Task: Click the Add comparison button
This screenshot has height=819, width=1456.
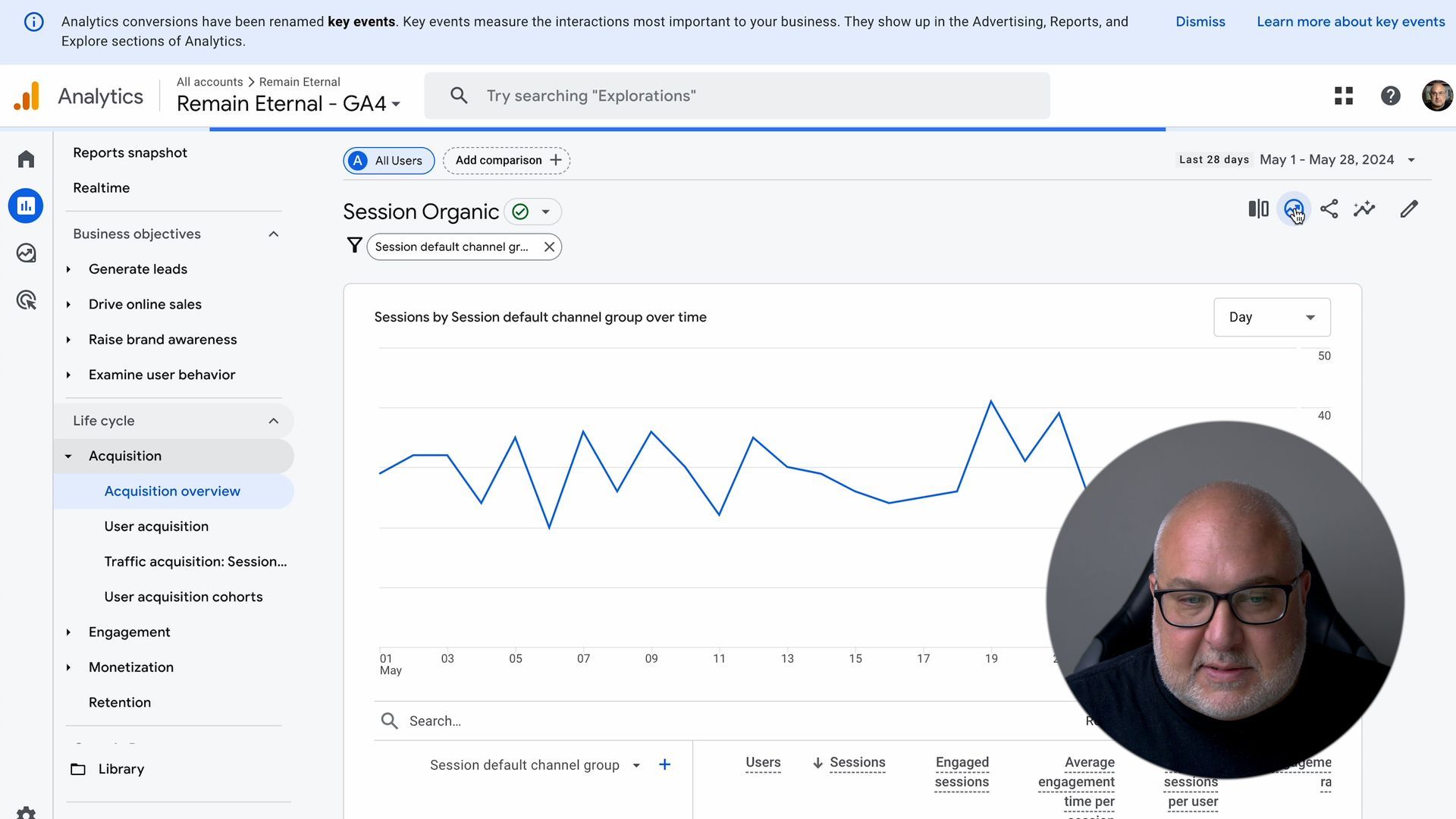Action: 506,160
